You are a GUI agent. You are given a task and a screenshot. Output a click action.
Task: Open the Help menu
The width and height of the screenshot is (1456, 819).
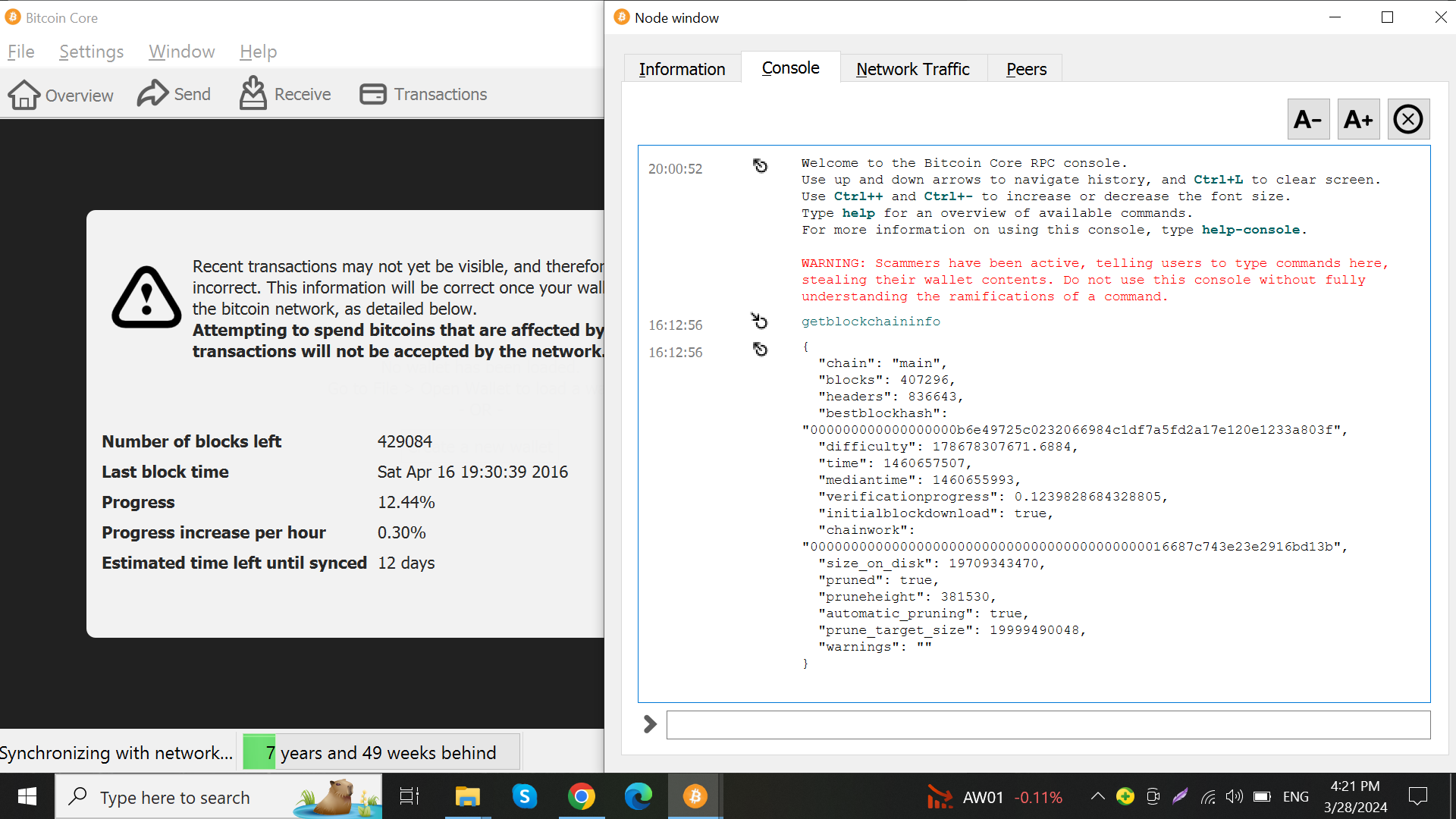pyautogui.click(x=258, y=52)
